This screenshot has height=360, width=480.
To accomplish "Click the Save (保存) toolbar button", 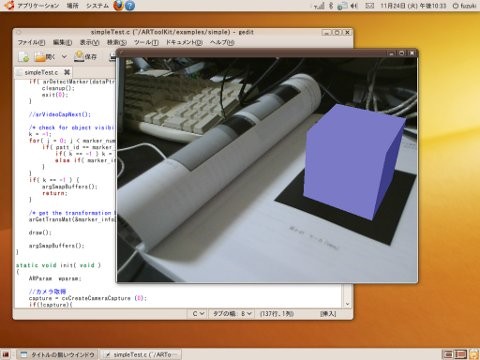I will coord(85,57).
